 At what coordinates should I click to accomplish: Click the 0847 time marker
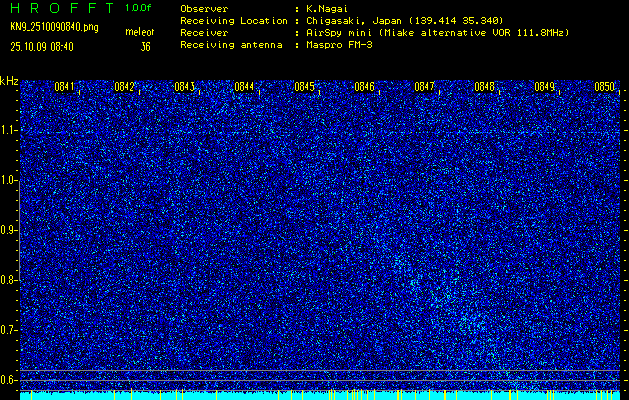pyautogui.click(x=424, y=87)
